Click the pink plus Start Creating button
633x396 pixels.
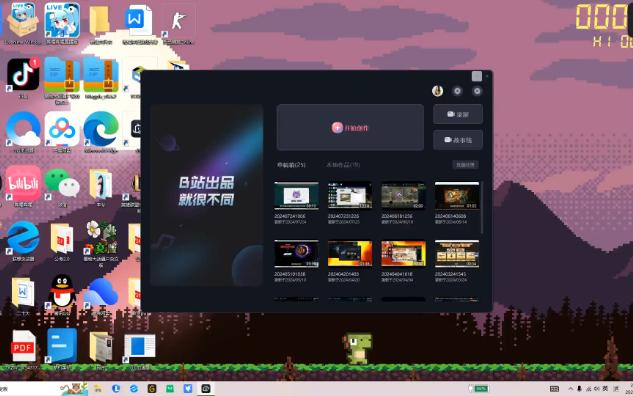tap(350, 128)
